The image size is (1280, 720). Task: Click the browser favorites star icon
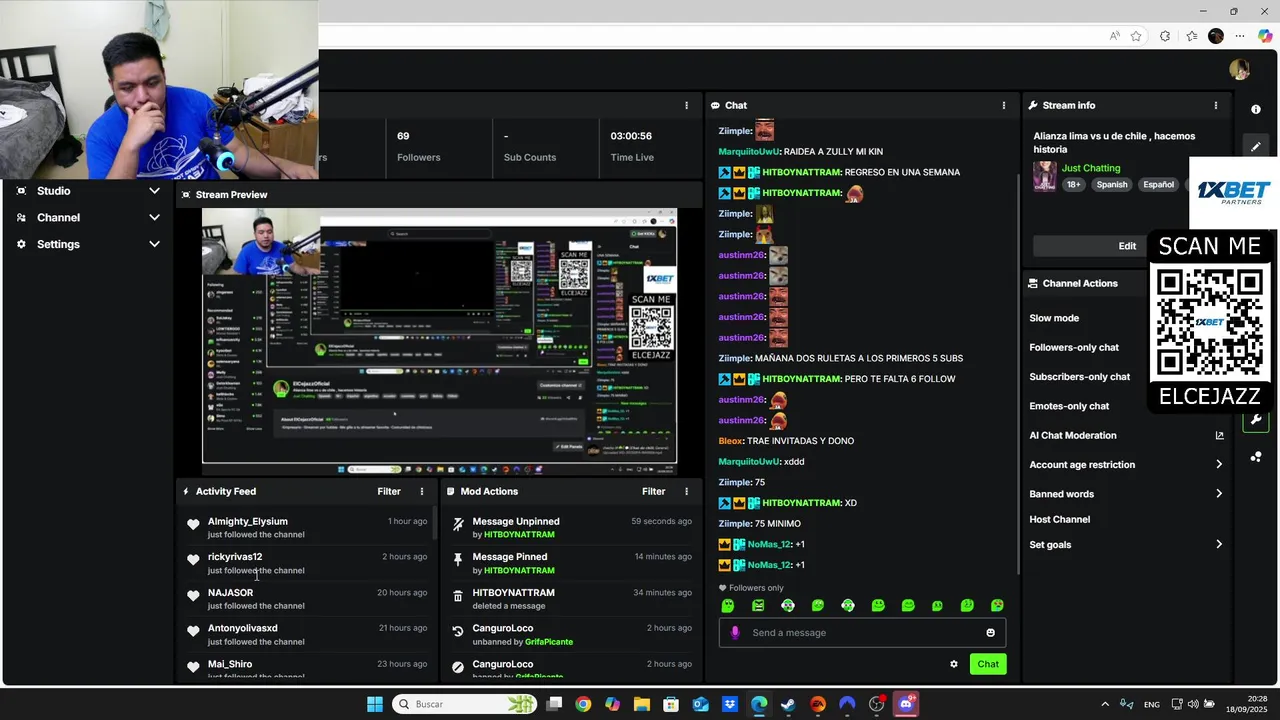click(x=1136, y=36)
